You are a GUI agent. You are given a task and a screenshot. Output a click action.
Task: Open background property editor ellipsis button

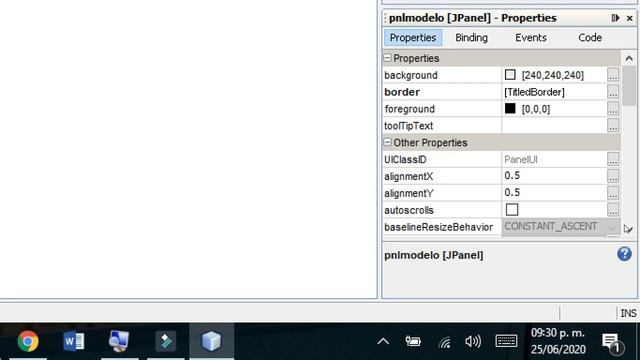tap(613, 75)
